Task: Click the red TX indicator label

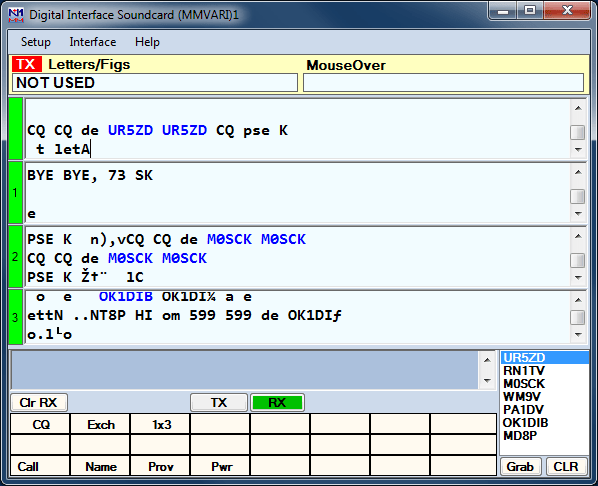Action: [x=26, y=64]
